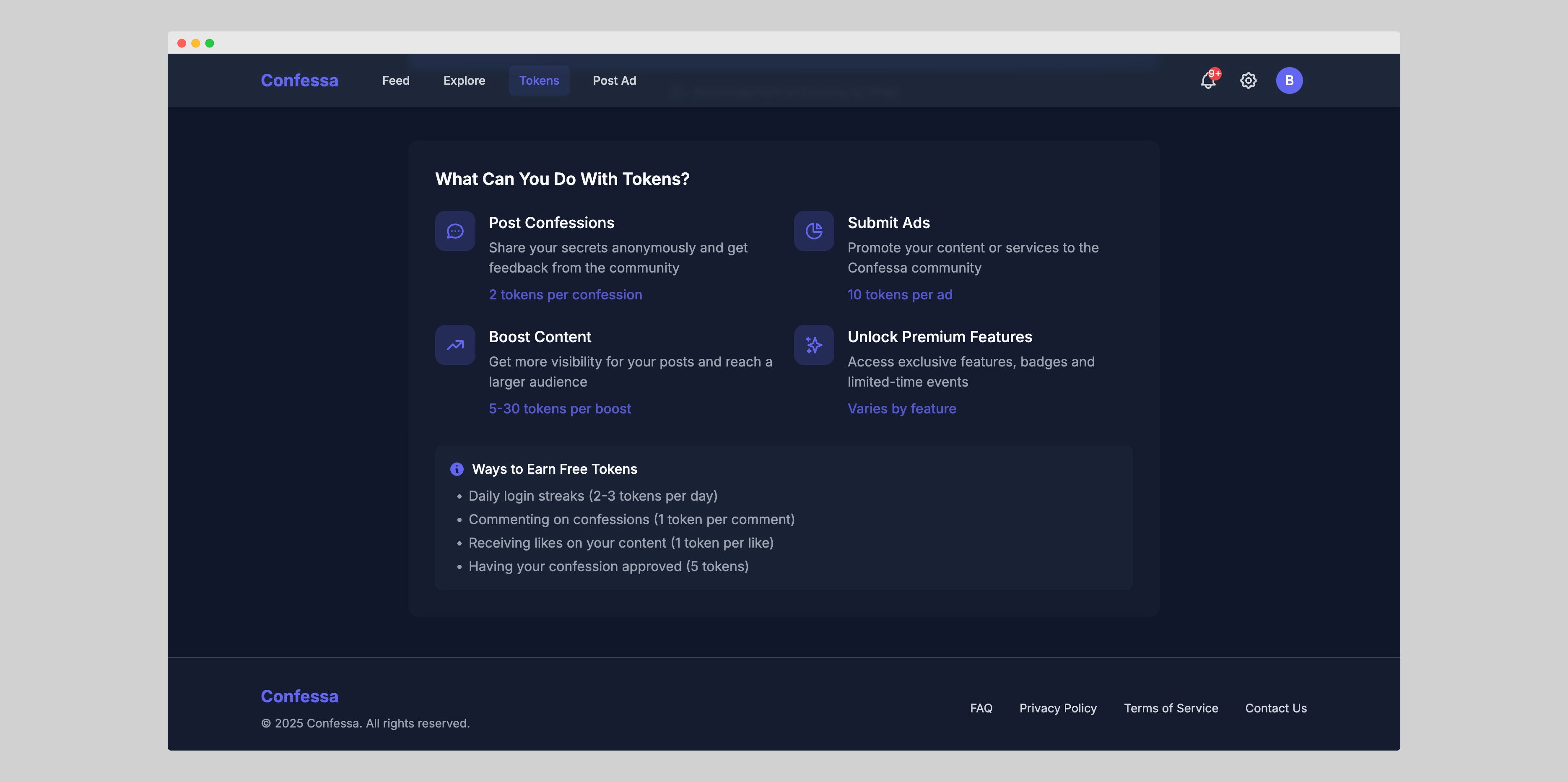
Task: Open the Post Ad page
Action: (x=614, y=81)
